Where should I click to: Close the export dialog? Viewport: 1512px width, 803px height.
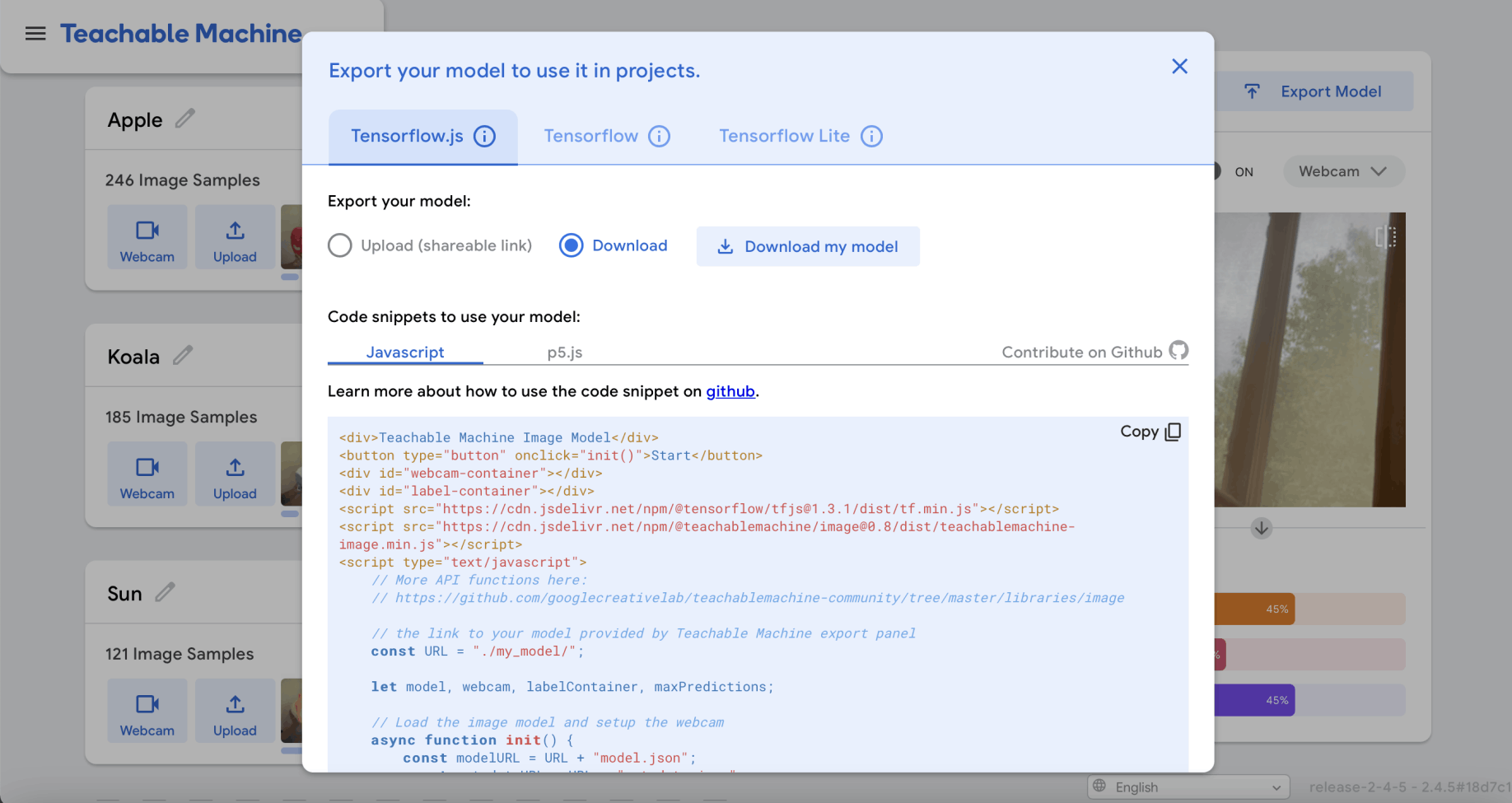pos(1179,67)
